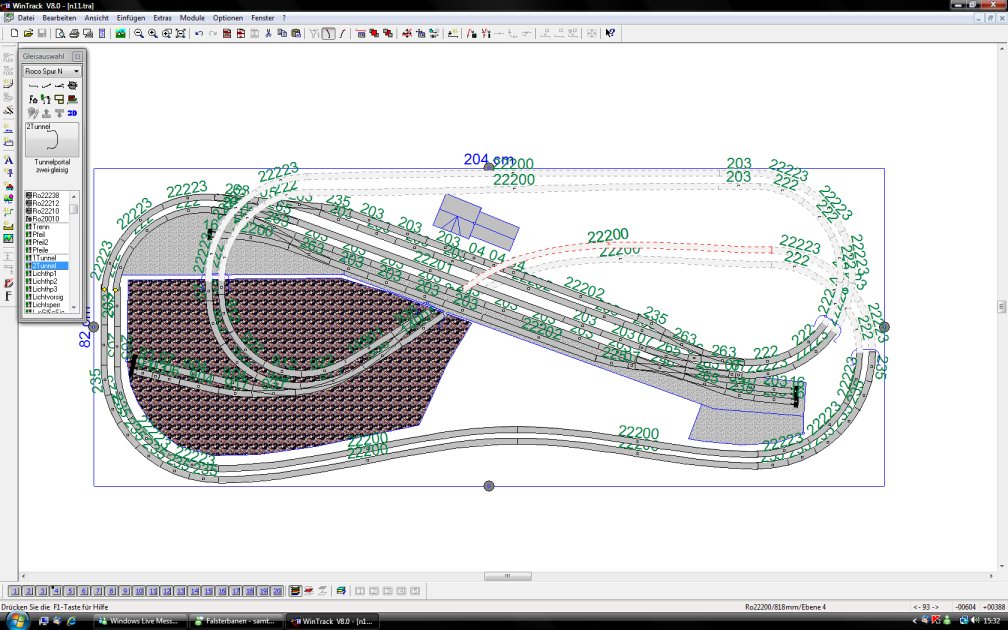Screen dimensions: 1008x630
Task: Select the highlighted 2Tunnel list entry
Action: click(x=46, y=266)
